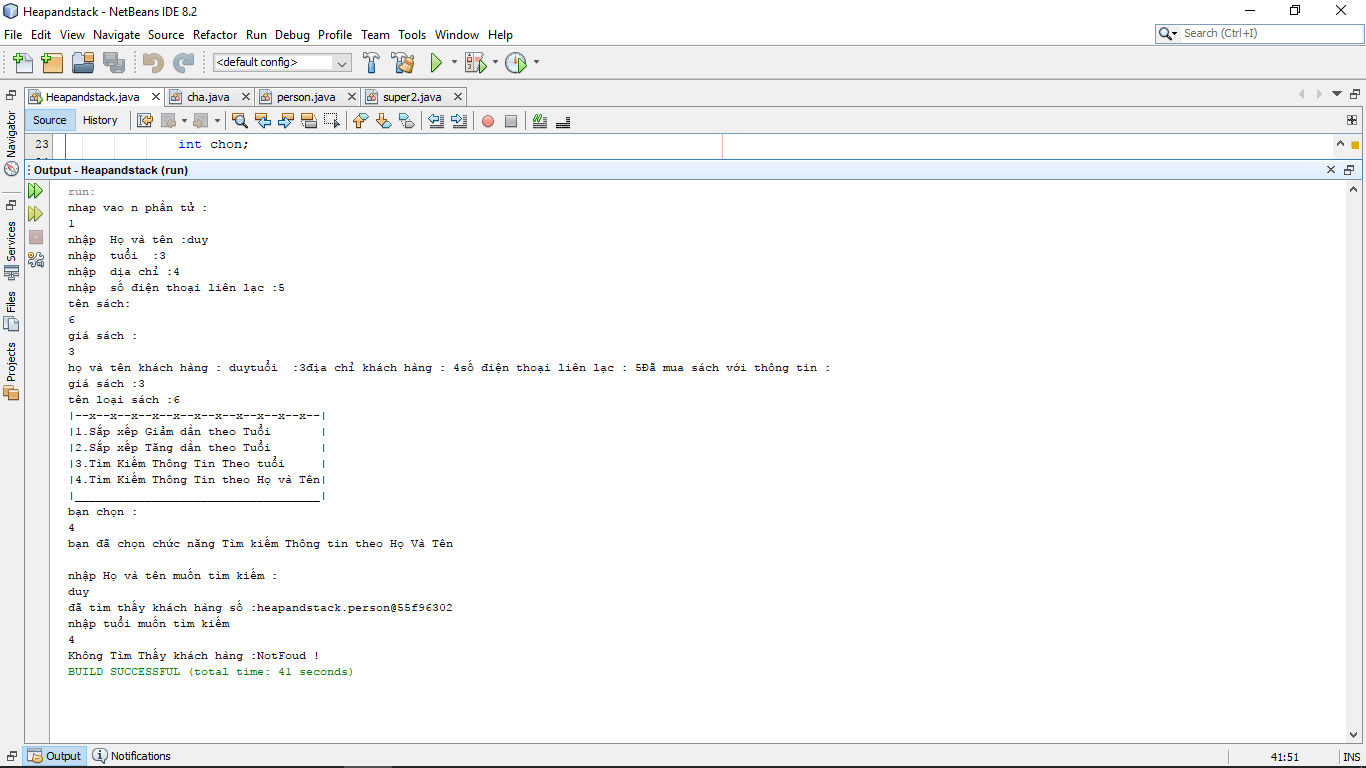Screen dimensions: 1366x768
Task: Click the Build Project hammer icon
Action: pyautogui.click(x=371, y=63)
